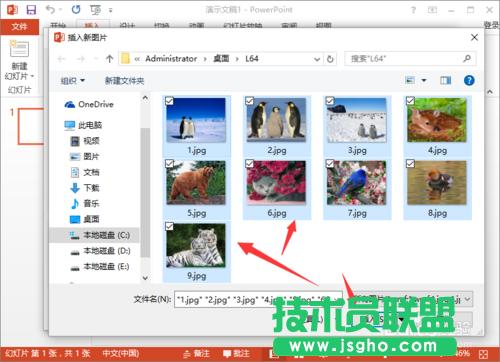
Task: Select 本地磁盘 (D:) drive
Action: click(x=100, y=251)
